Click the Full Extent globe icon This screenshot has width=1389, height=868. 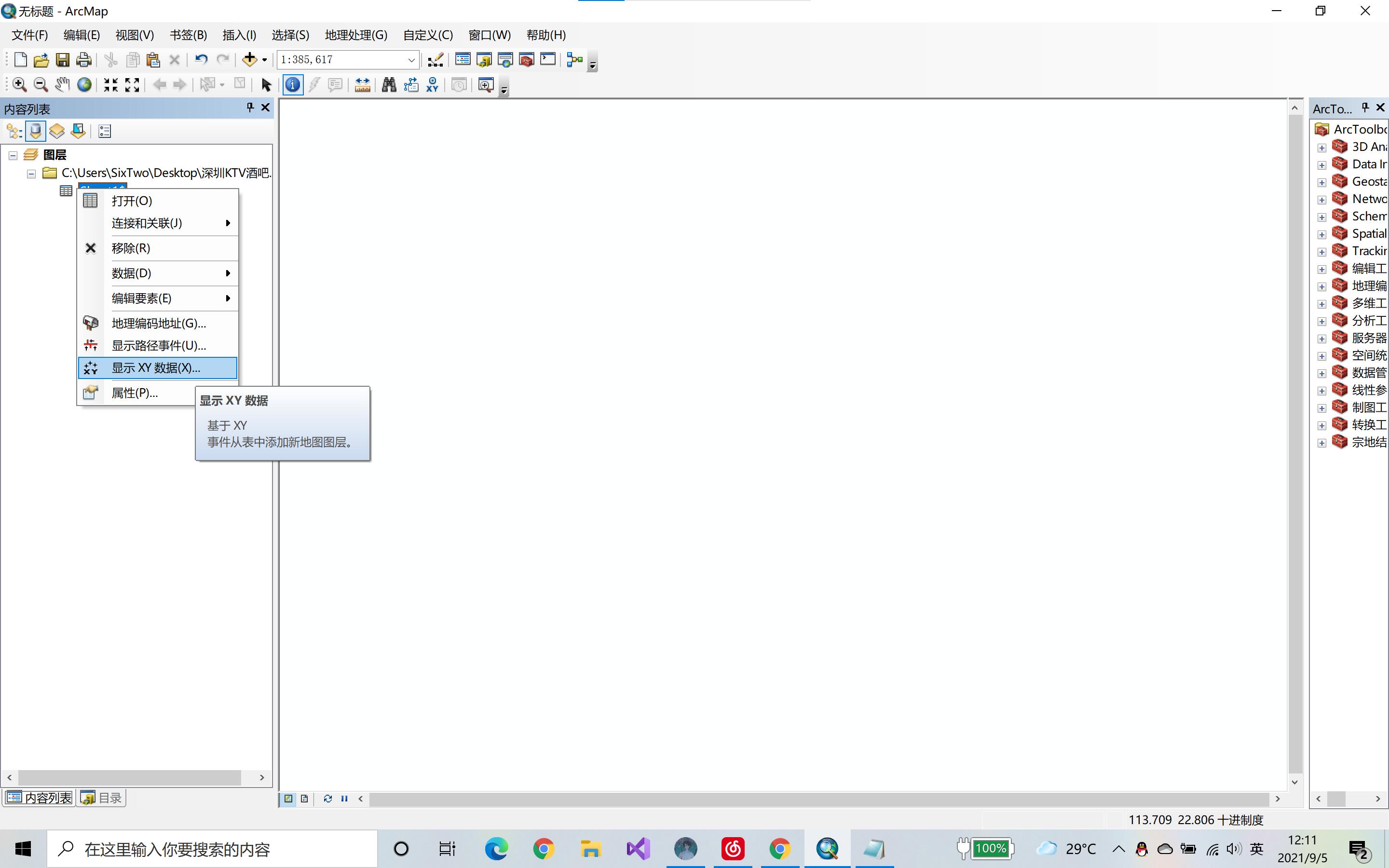click(84, 85)
